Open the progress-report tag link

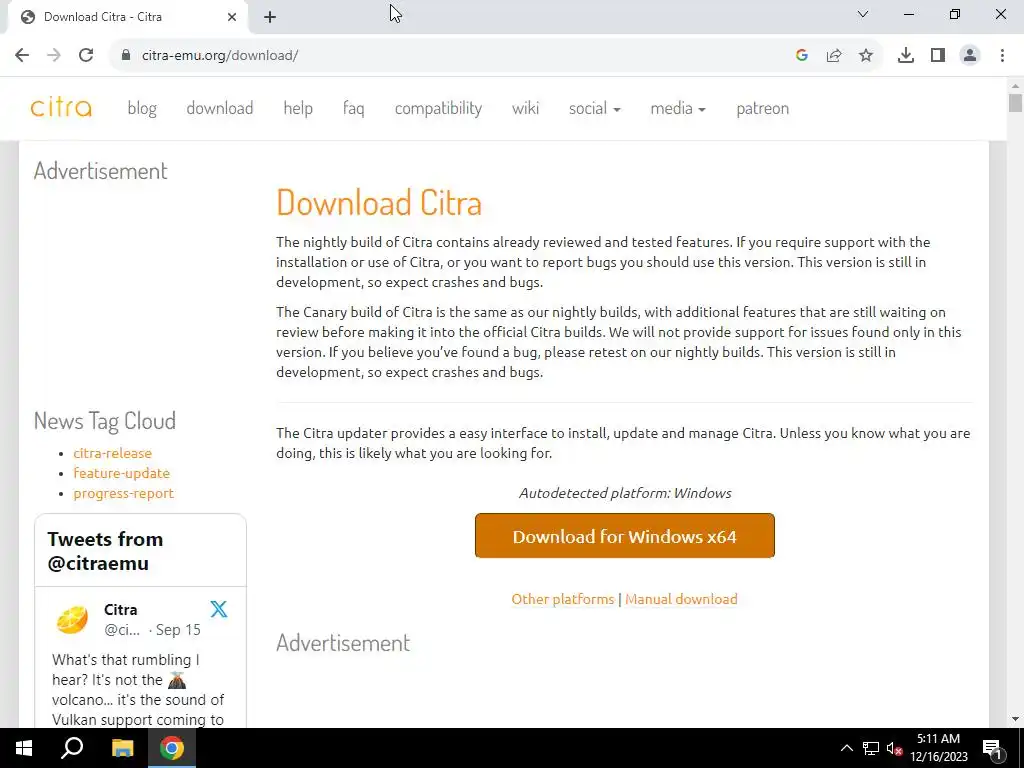tap(123, 493)
